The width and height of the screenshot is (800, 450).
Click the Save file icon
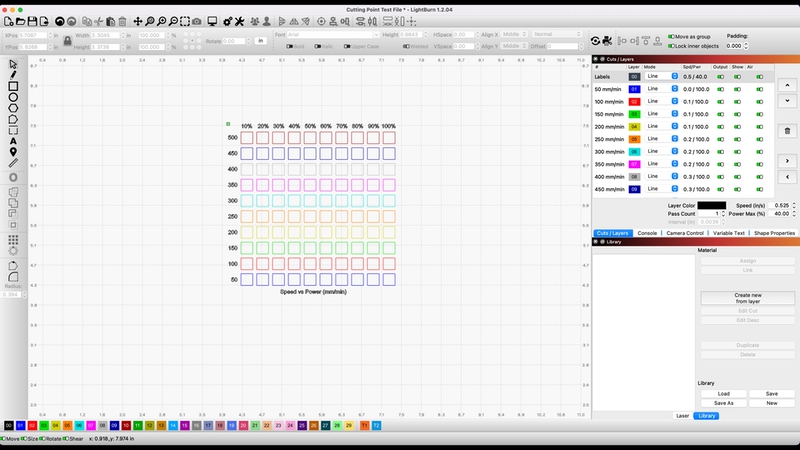[34, 21]
